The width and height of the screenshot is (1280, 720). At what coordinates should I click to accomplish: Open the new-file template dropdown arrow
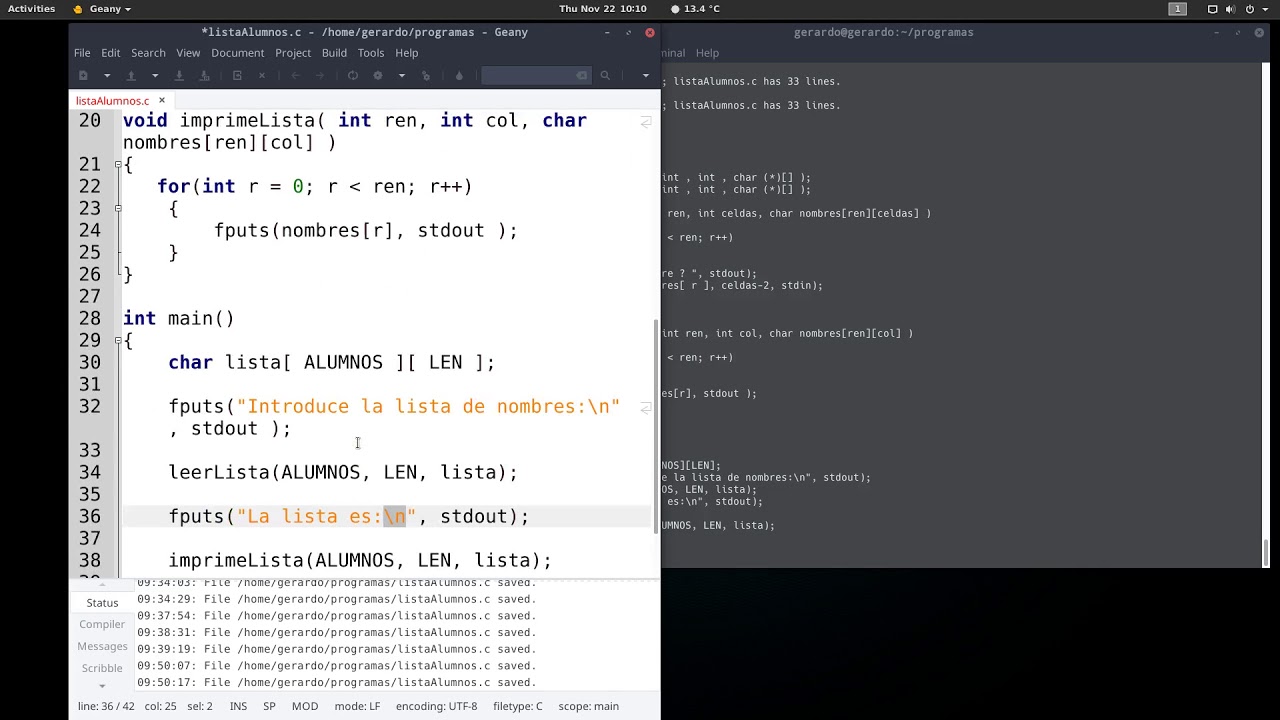pyautogui.click(x=106, y=75)
